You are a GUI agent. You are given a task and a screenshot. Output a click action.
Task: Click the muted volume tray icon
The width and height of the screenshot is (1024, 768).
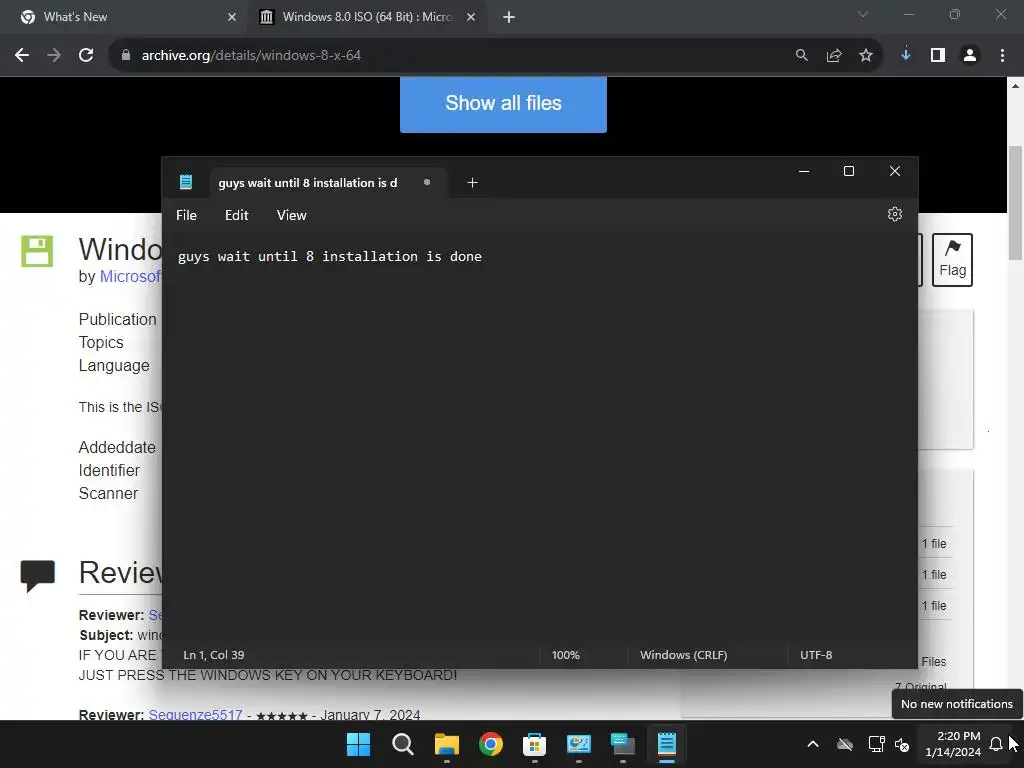(902, 744)
